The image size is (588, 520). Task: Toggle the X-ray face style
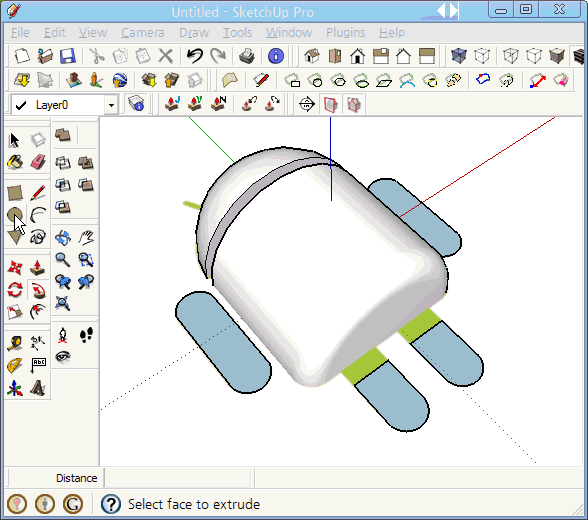pos(459,56)
